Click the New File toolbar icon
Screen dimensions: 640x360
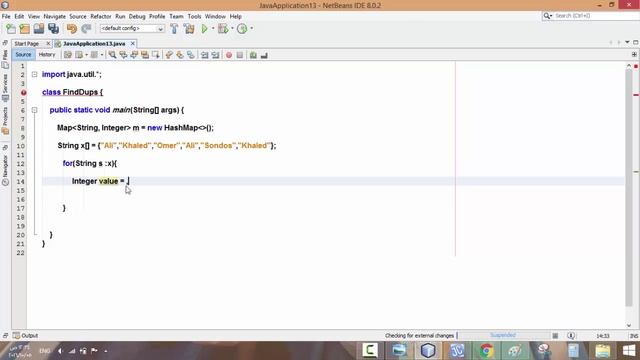click(x=11, y=29)
